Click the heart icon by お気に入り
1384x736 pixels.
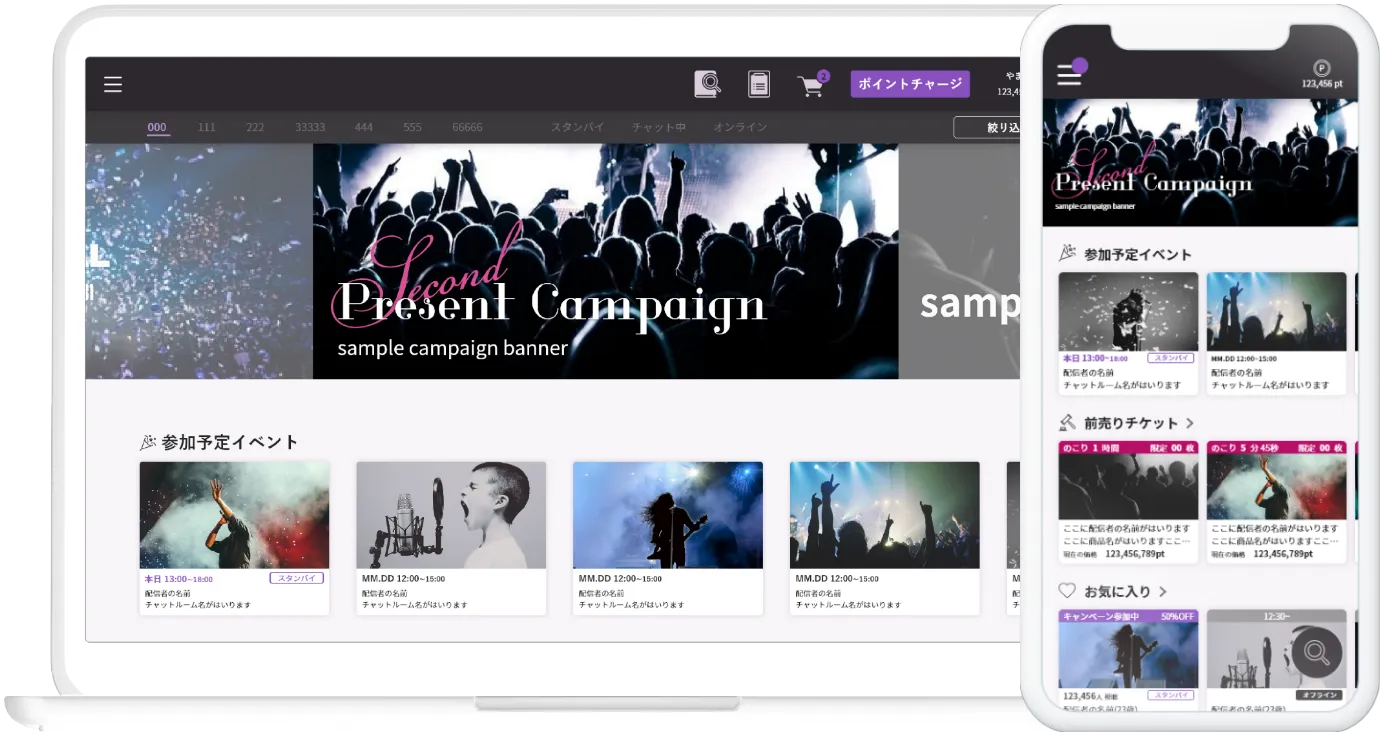1067,590
